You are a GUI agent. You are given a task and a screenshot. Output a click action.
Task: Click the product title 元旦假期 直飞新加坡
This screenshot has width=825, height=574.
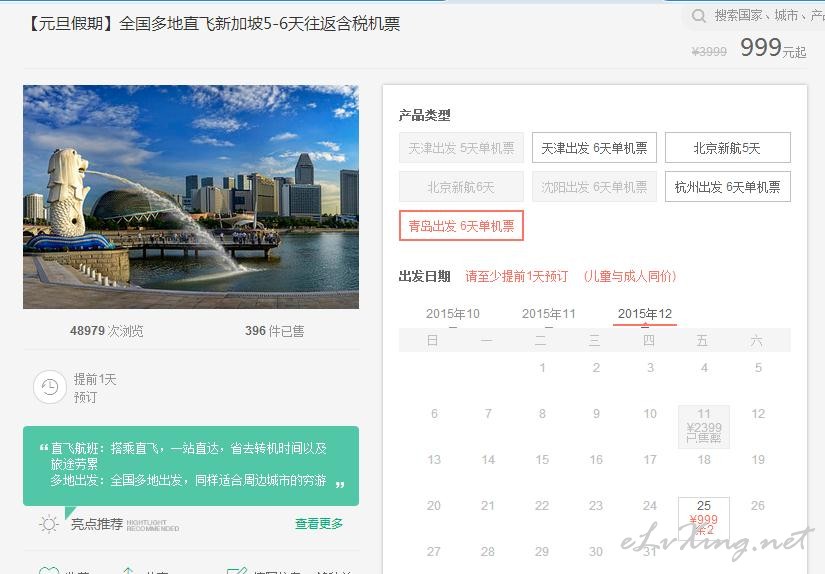pos(213,24)
